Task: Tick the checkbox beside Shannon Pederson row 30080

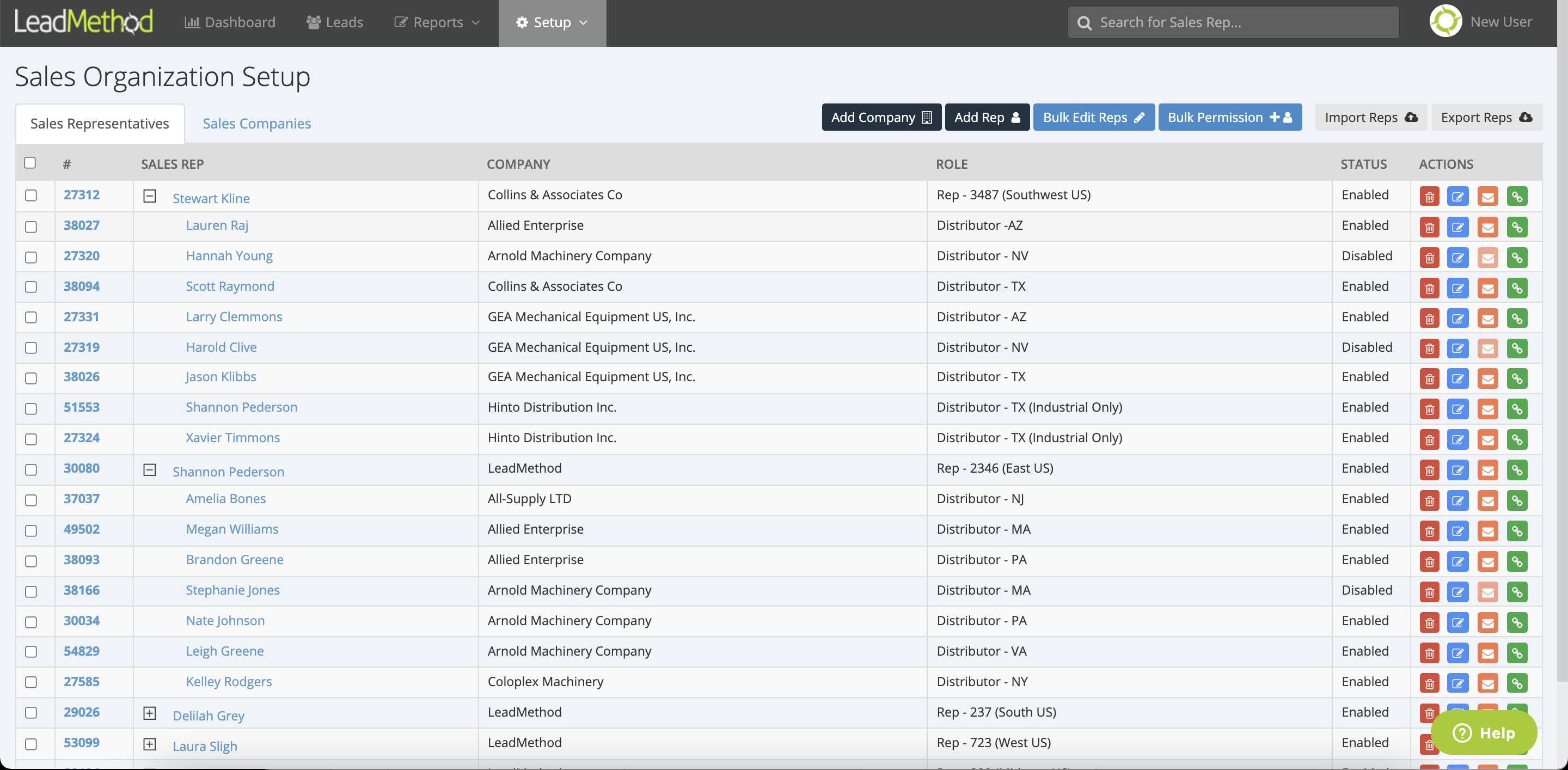Action: 31,470
